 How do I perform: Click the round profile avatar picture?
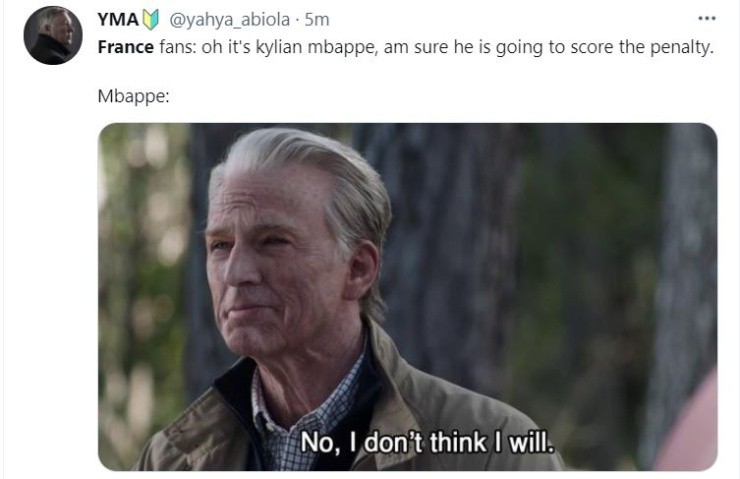click(x=53, y=35)
